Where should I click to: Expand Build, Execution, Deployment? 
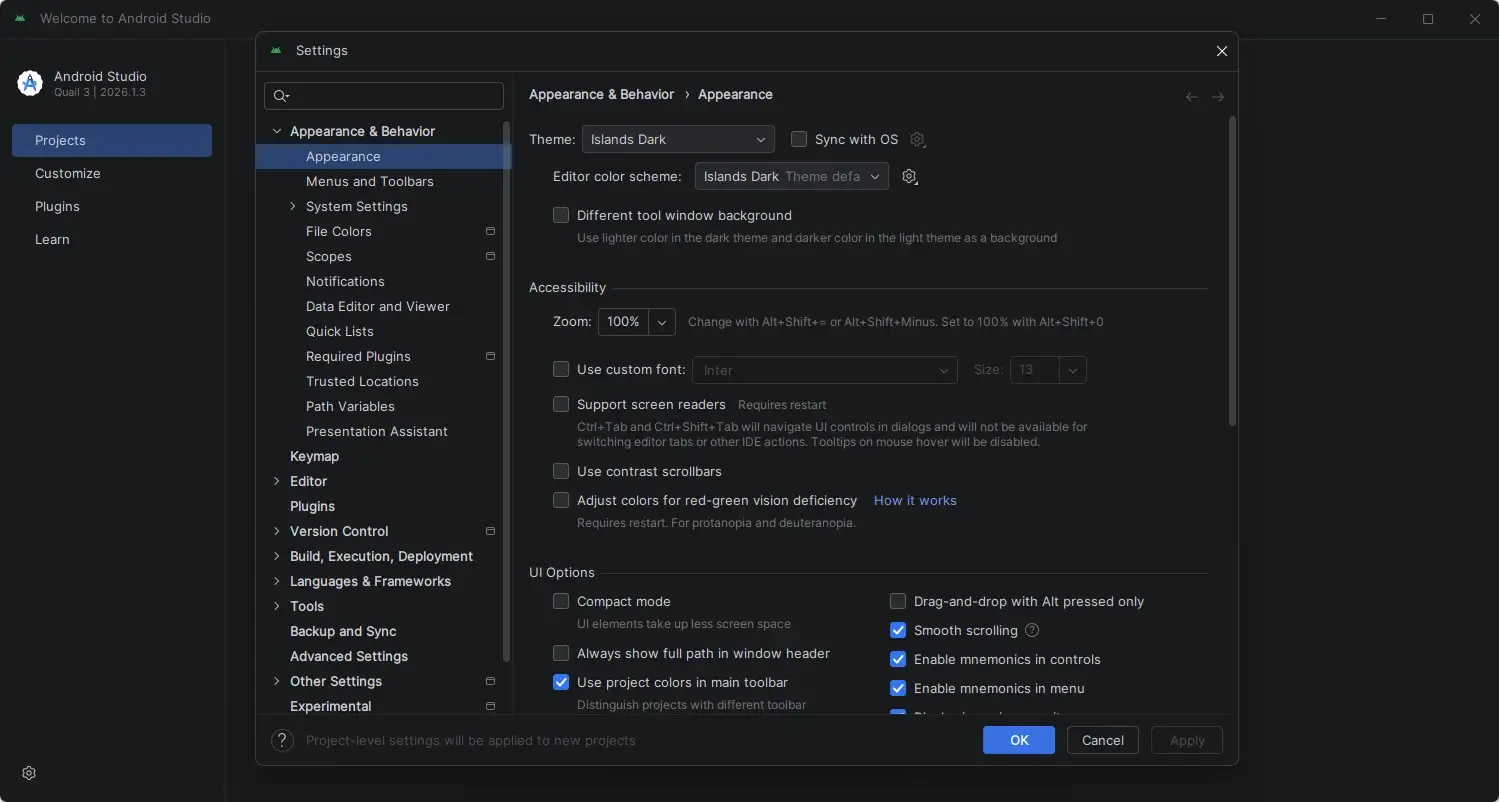click(277, 556)
